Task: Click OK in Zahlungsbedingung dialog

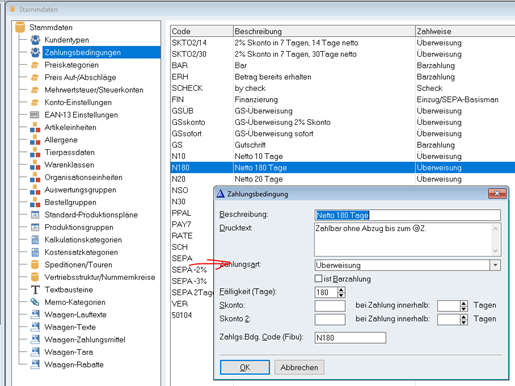Action: [245, 367]
